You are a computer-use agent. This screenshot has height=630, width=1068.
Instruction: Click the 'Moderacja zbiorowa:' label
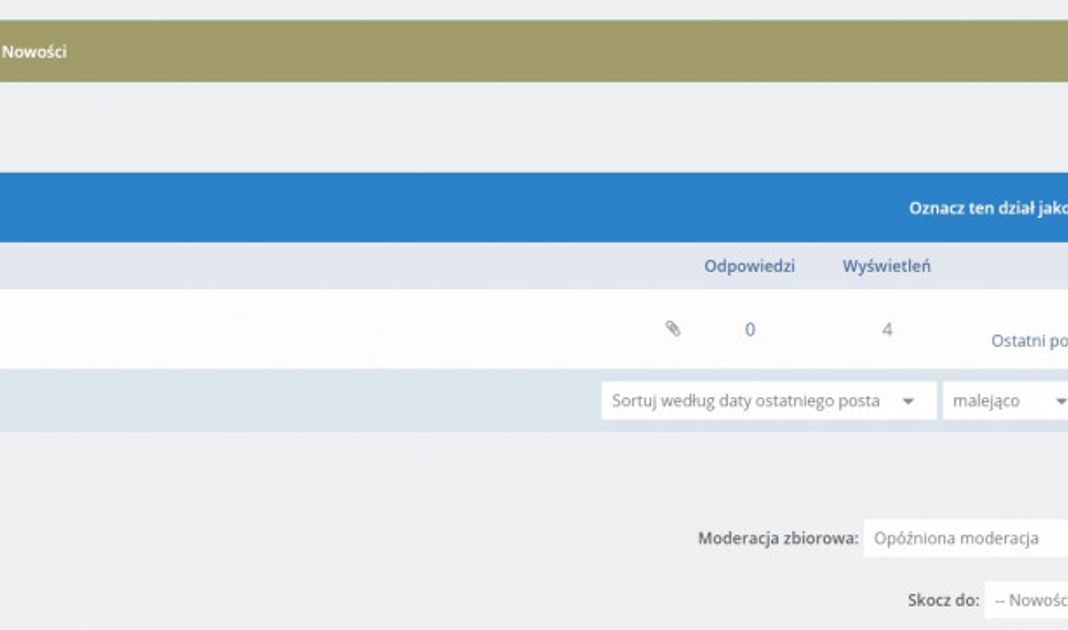click(x=778, y=538)
